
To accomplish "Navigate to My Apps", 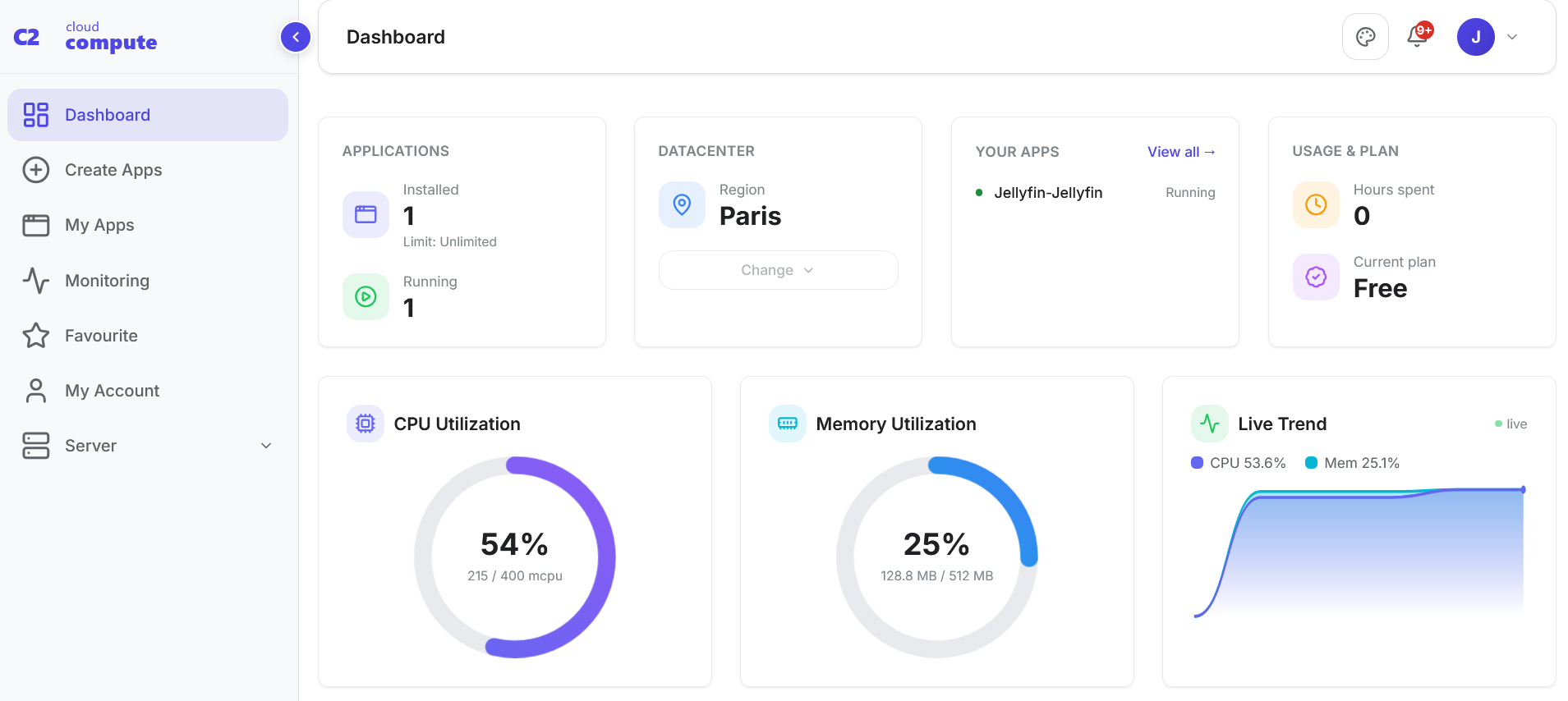I will click(148, 225).
